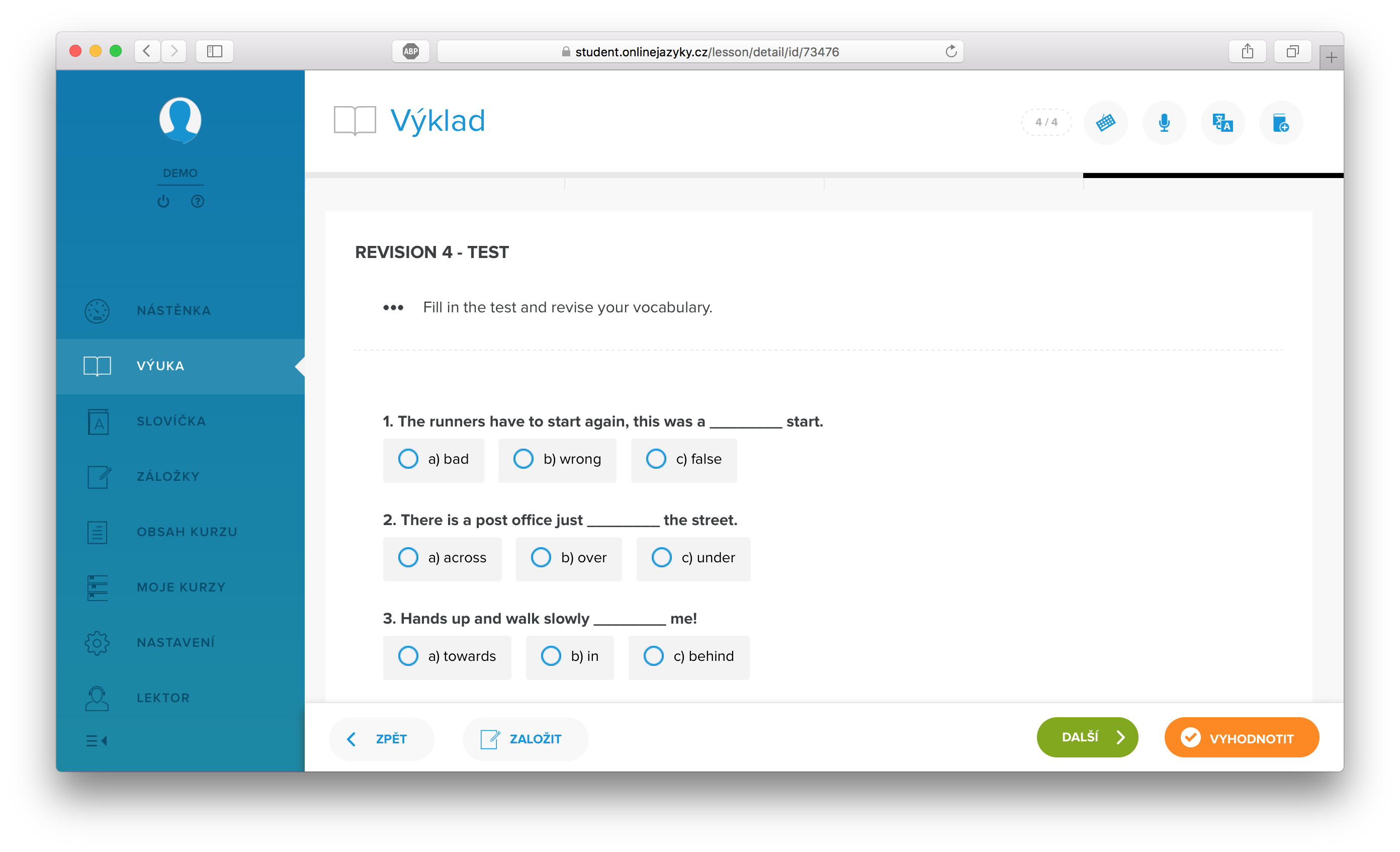Click the Adblock Plus browser icon
Image resolution: width=1400 pixels, height=852 pixels.
point(410,52)
